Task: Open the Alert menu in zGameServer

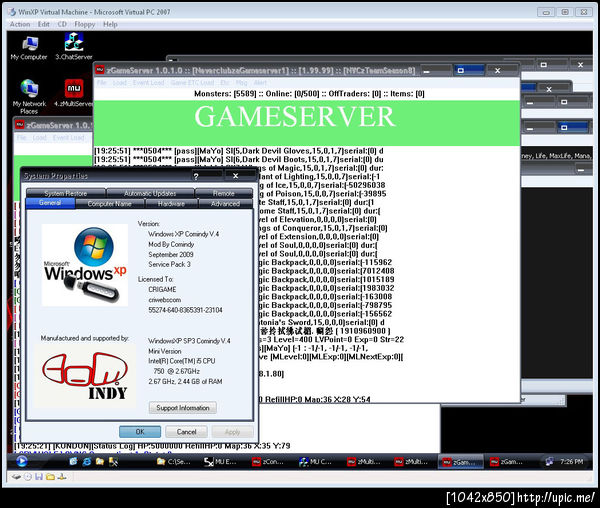Action: pyautogui.click(x=260, y=83)
